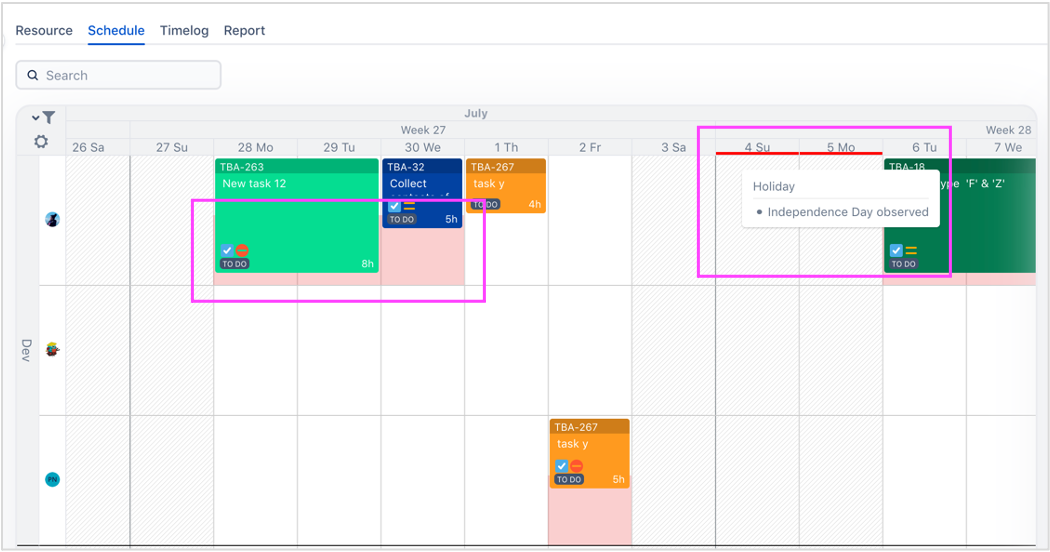Click the yellow priority icon on TBA-18
The height and width of the screenshot is (552, 1050).
tap(911, 251)
